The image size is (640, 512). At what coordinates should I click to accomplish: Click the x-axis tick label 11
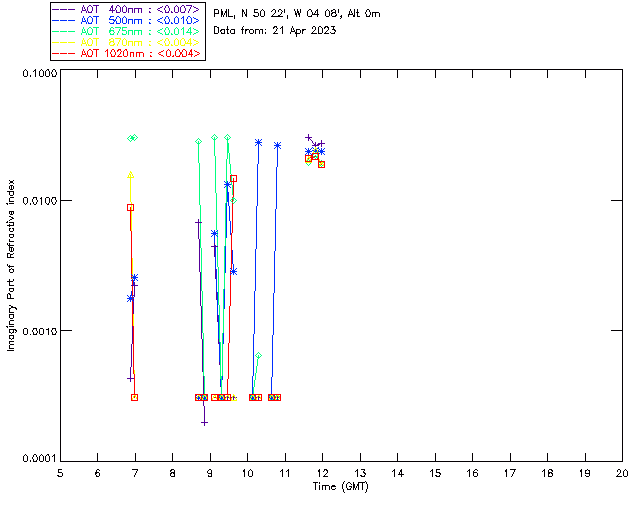tap(285, 473)
